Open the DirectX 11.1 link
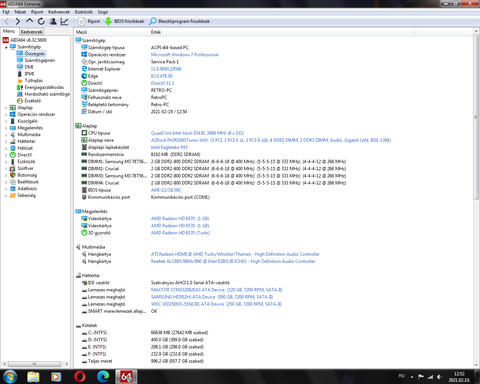The height and width of the screenshot is (384, 480). click(x=162, y=83)
